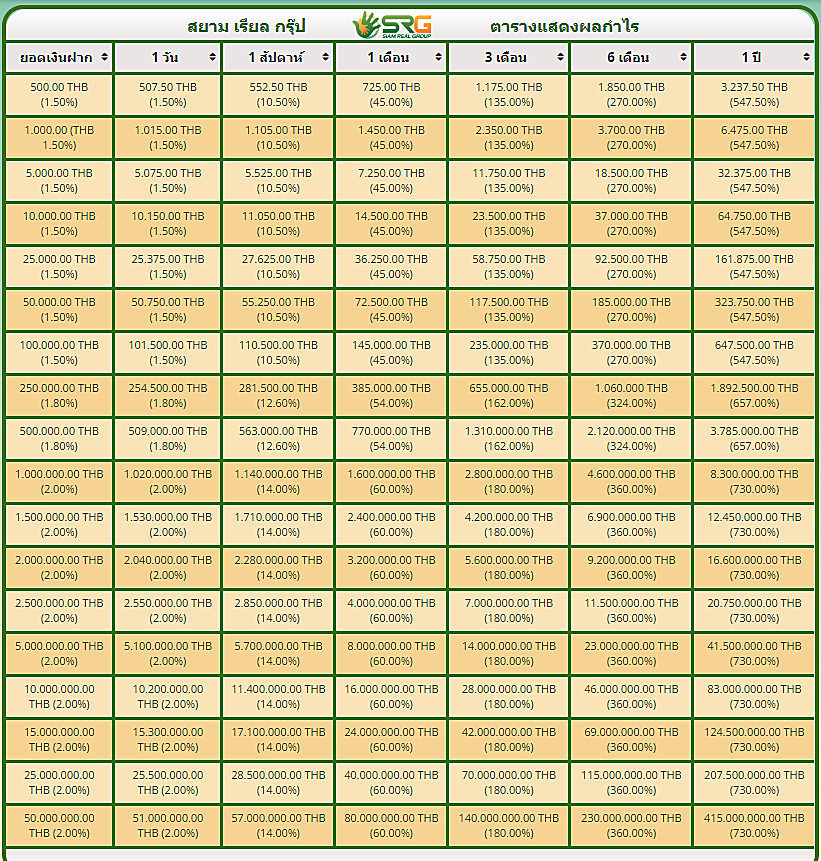Select the 552.50 THB (10.50%) cell
This screenshot has height=861, width=821.
pyautogui.click(x=278, y=95)
